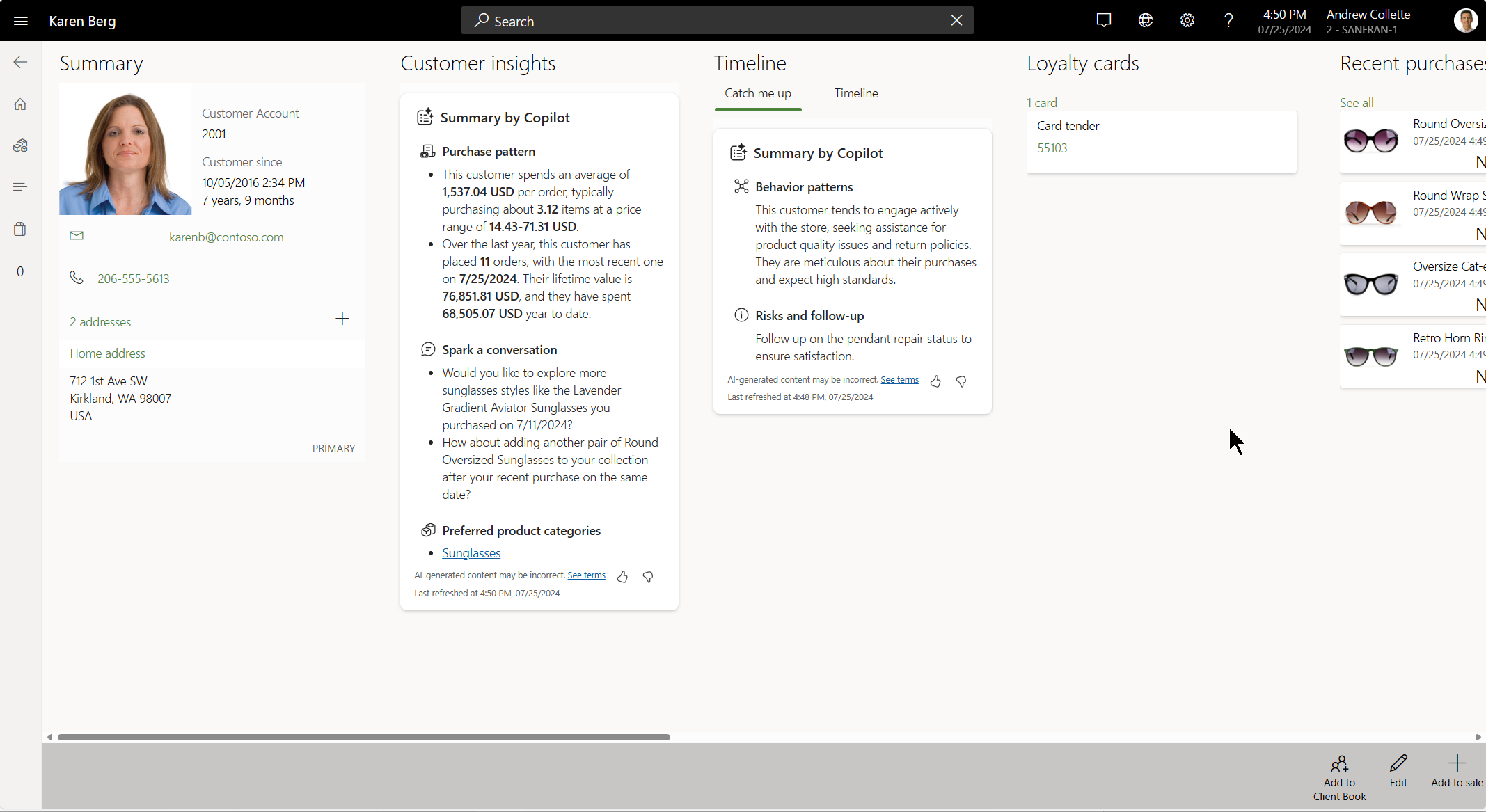Expand the 2 addresses section
The width and height of the screenshot is (1486, 812).
pyautogui.click(x=100, y=321)
